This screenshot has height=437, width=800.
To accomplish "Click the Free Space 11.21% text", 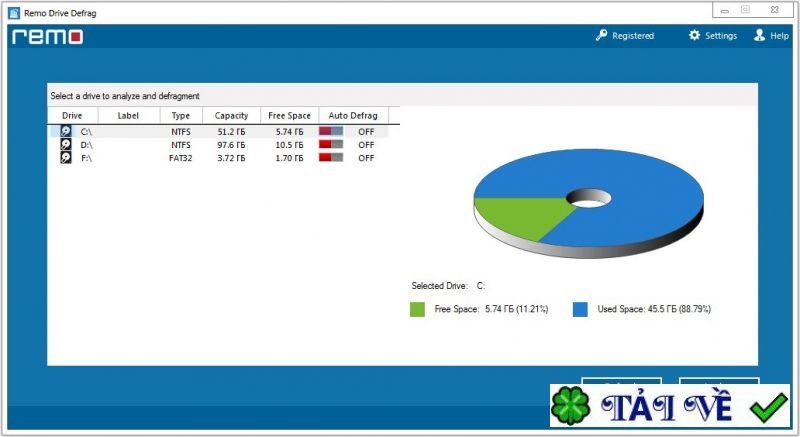I will [491, 309].
